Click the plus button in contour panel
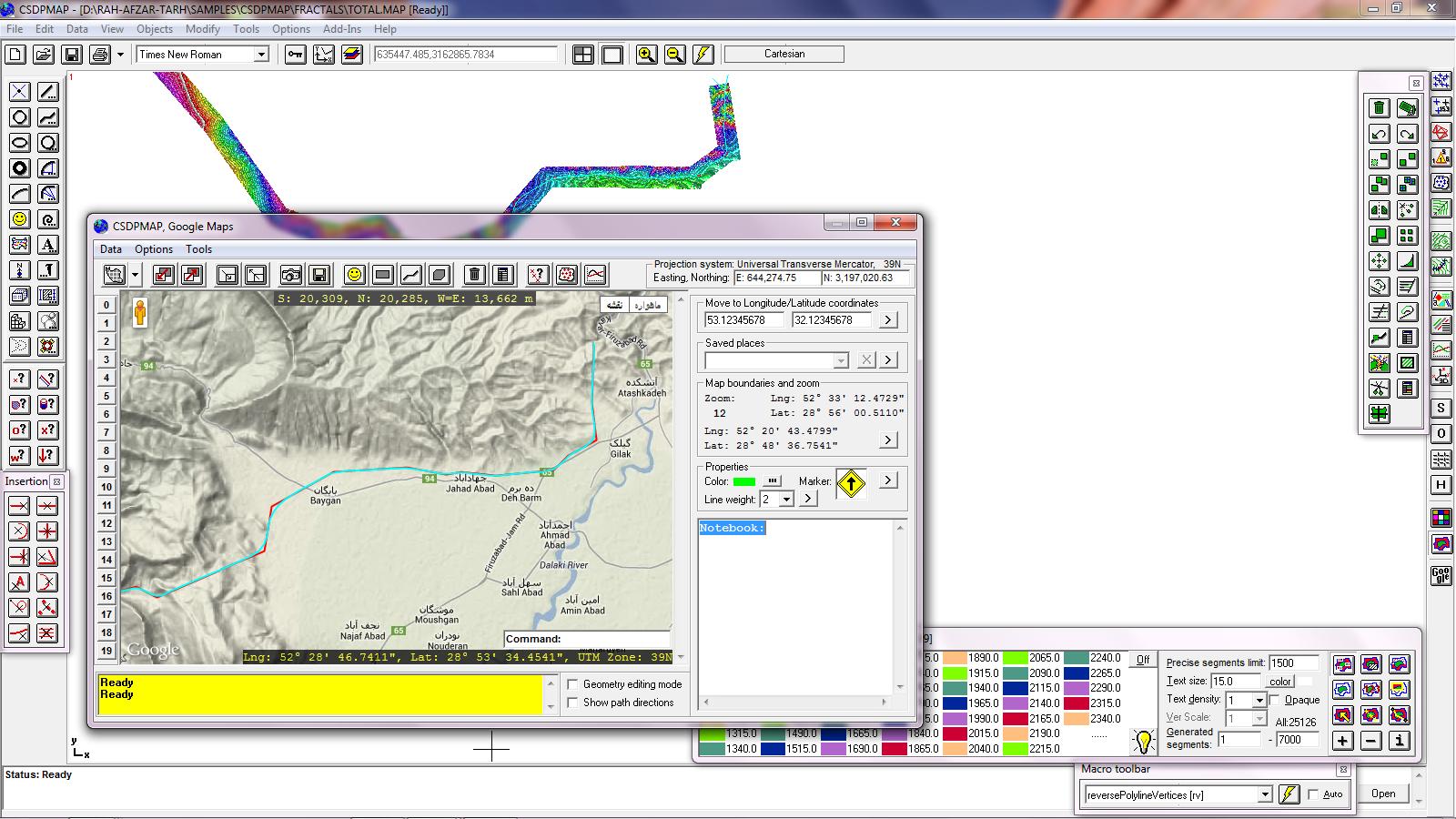 coord(1343,741)
